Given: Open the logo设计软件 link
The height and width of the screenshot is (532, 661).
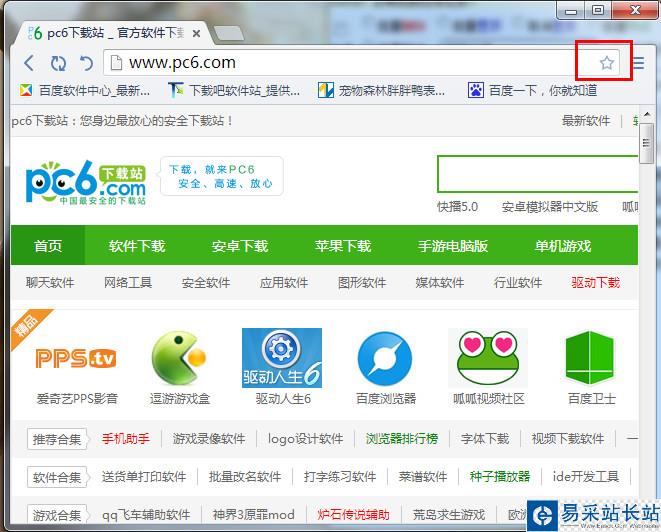Looking at the screenshot, I should click(x=306, y=439).
